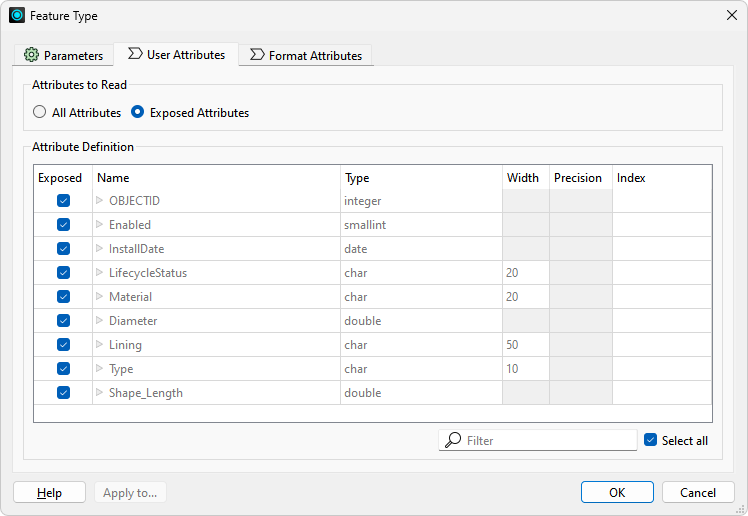Click the Filter magnifying glass icon
748x516 pixels.
453,440
